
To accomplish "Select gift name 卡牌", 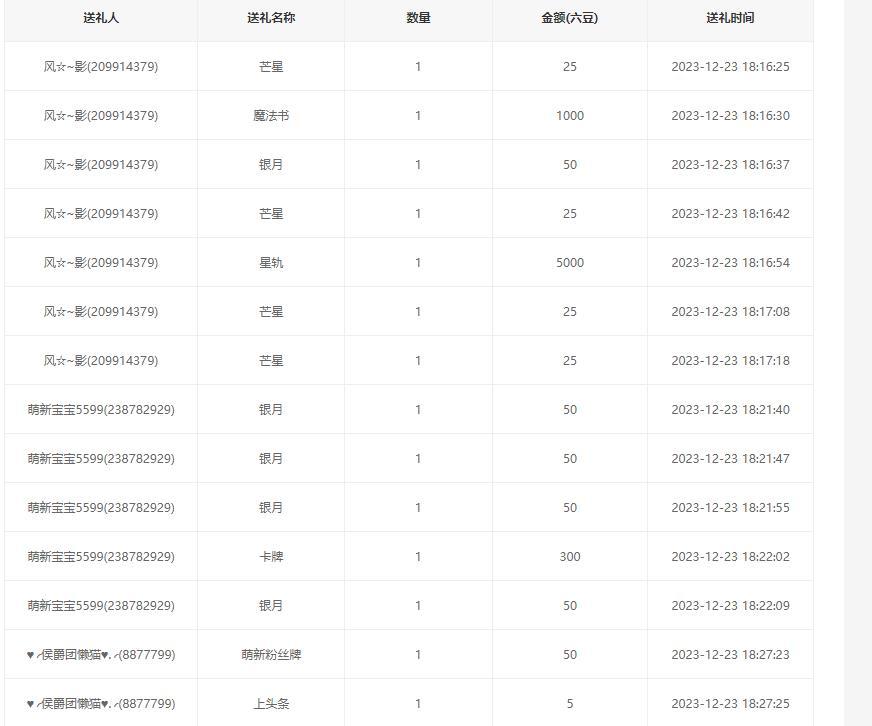I will click(271, 556).
